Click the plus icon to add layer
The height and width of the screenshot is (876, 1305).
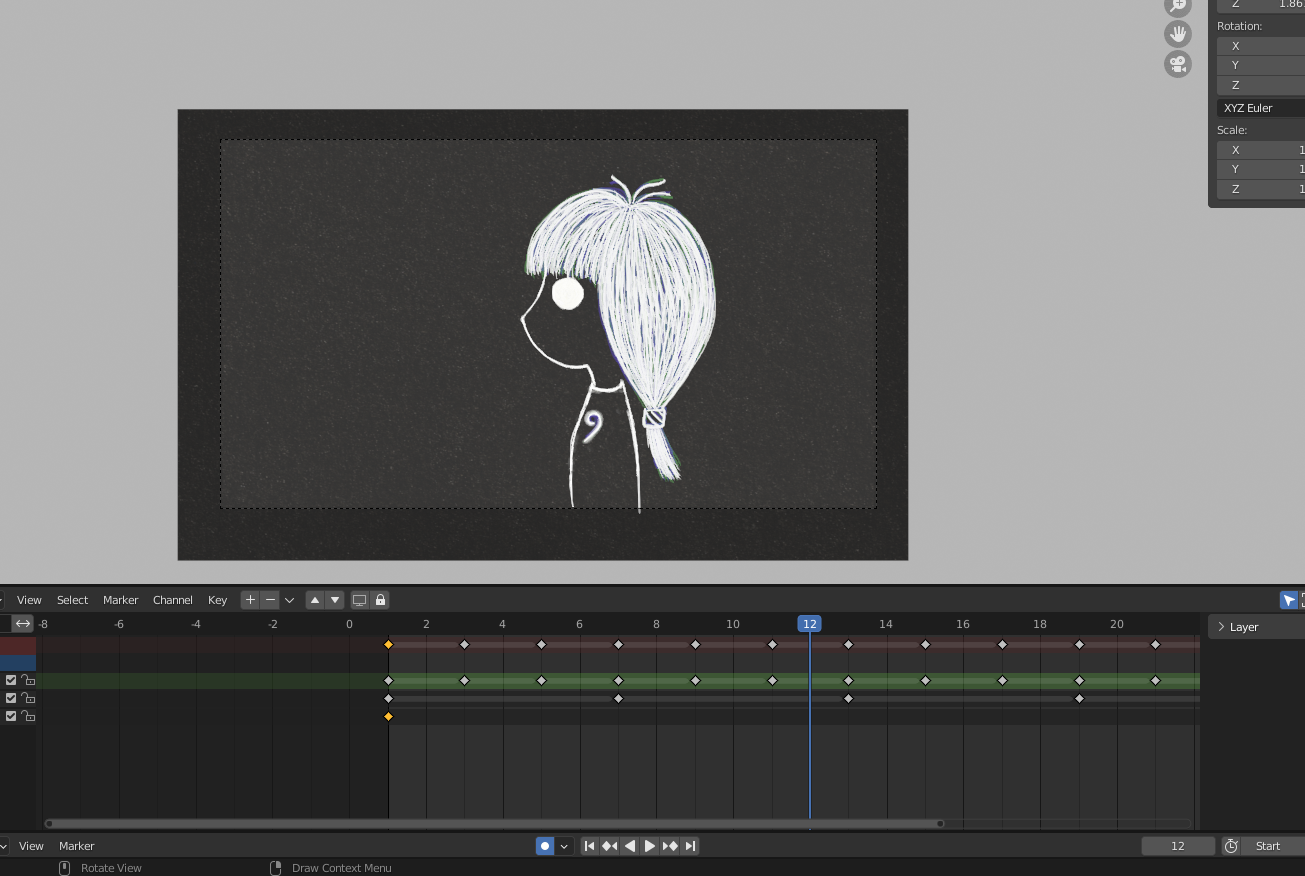(250, 600)
